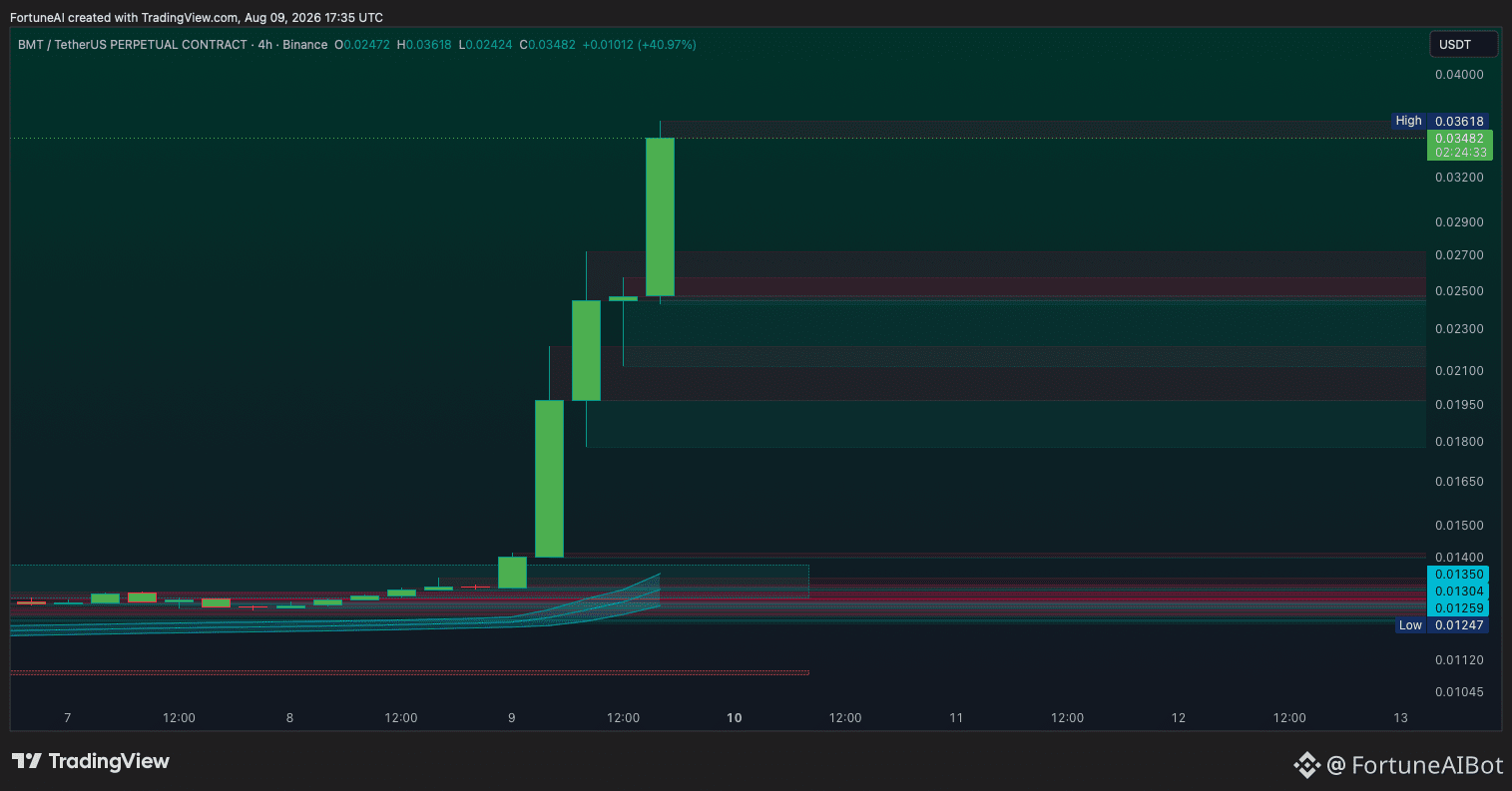Click the chart attribution line dated Aug 09, 2026
This screenshot has height=791, width=1512.
[197, 18]
